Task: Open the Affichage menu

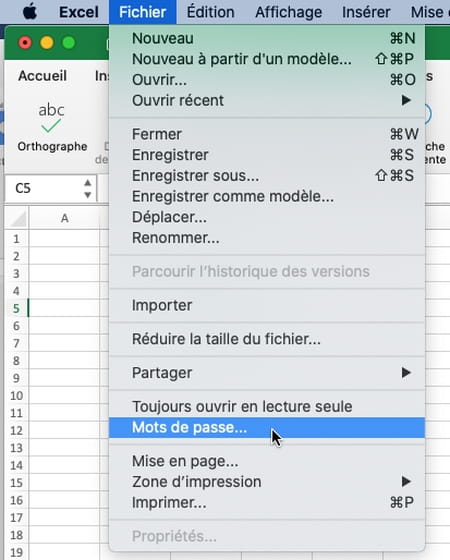Action: (x=289, y=12)
